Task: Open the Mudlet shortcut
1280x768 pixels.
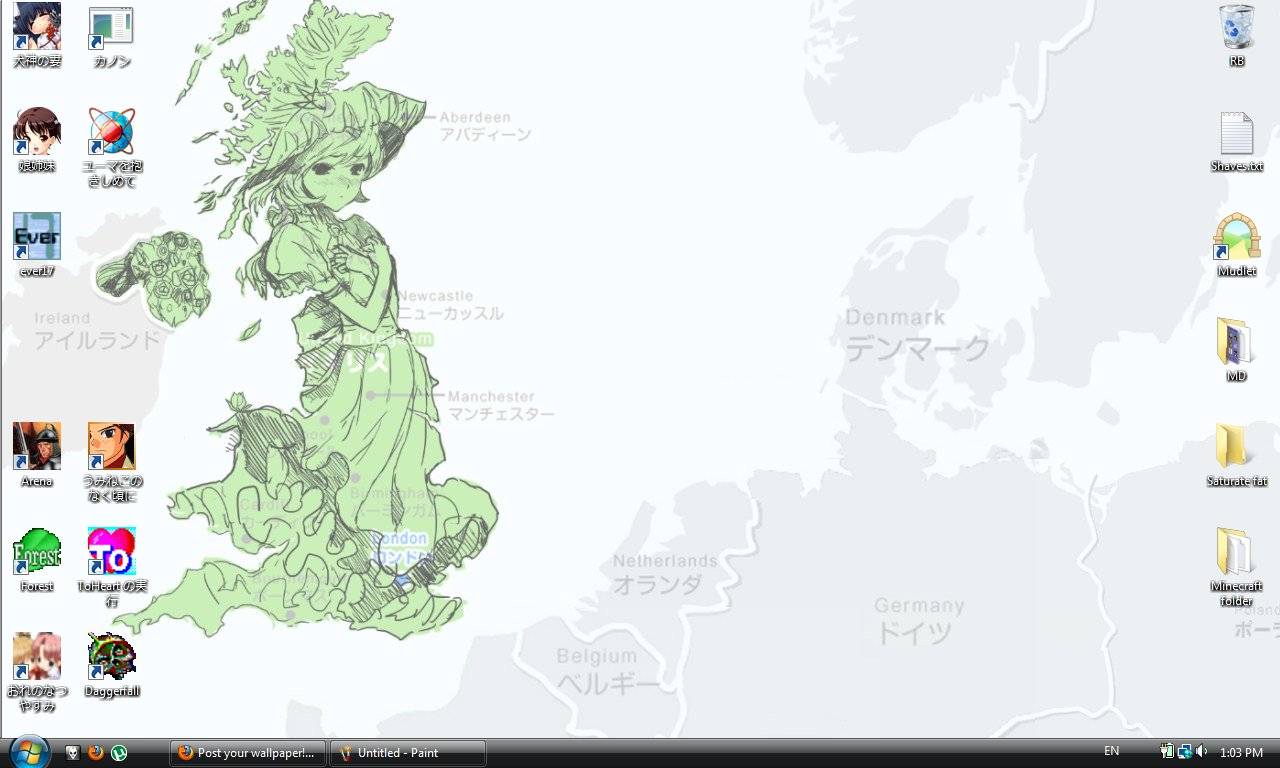Action: 1236,237
